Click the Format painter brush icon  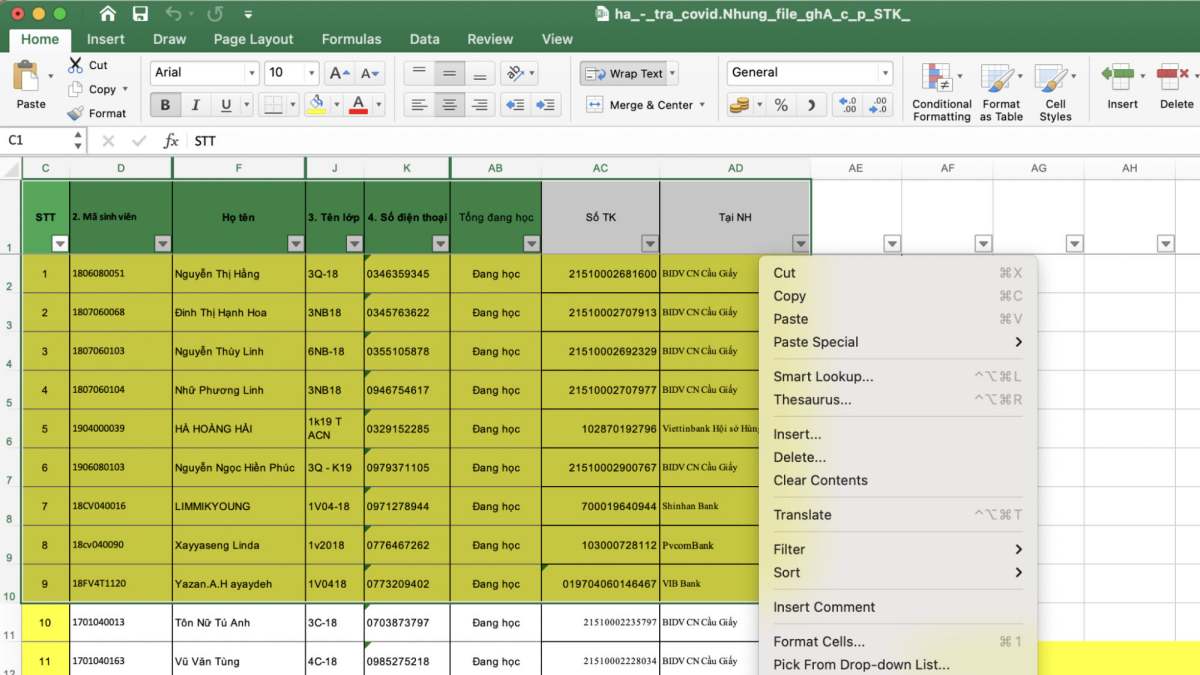click(76, 113)
